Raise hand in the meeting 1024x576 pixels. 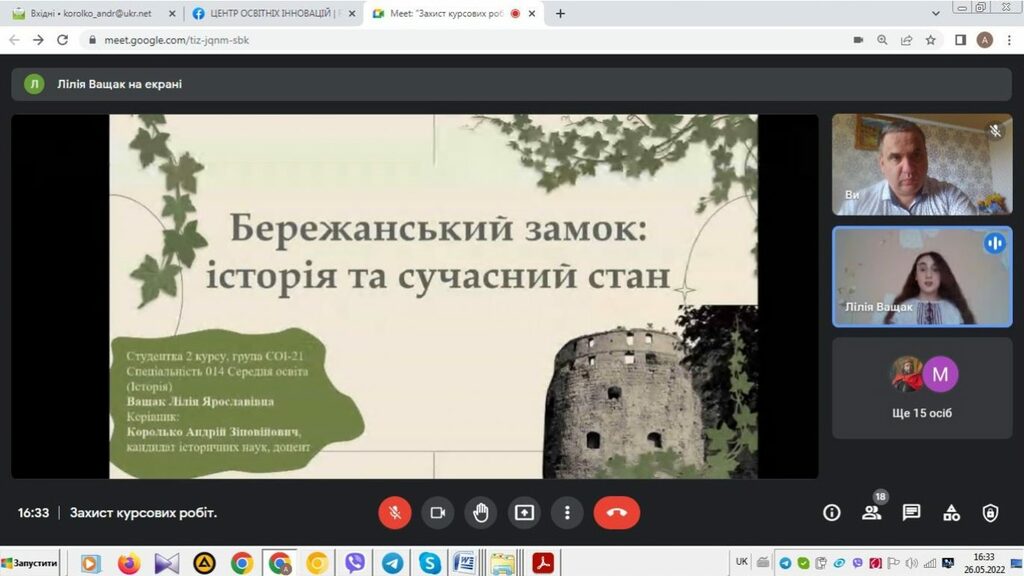(481, 513)
